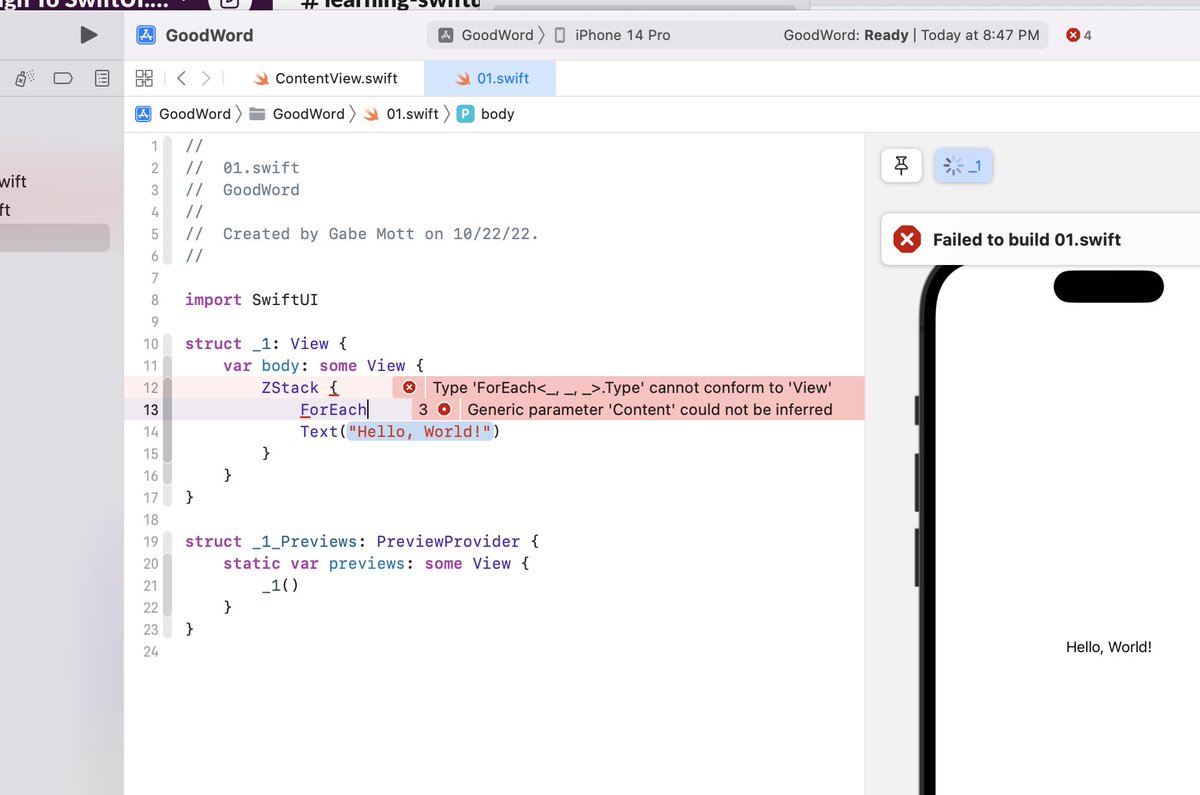Click line number 13 in the gutter

tap(151, 409)
